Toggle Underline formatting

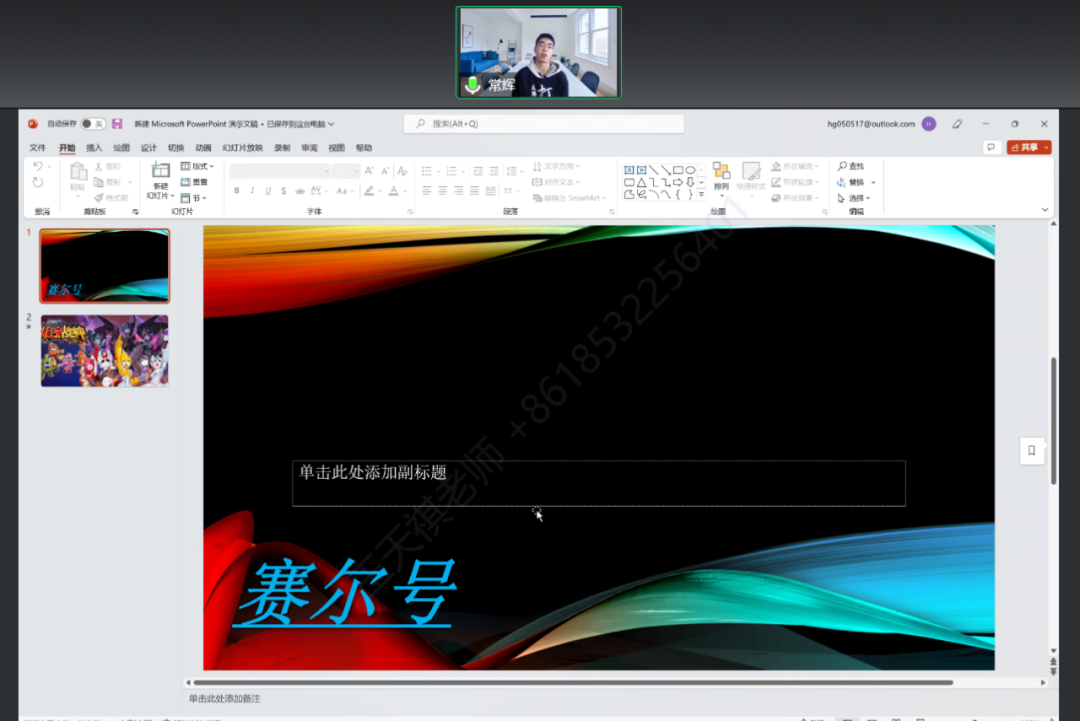pos(268,191)
